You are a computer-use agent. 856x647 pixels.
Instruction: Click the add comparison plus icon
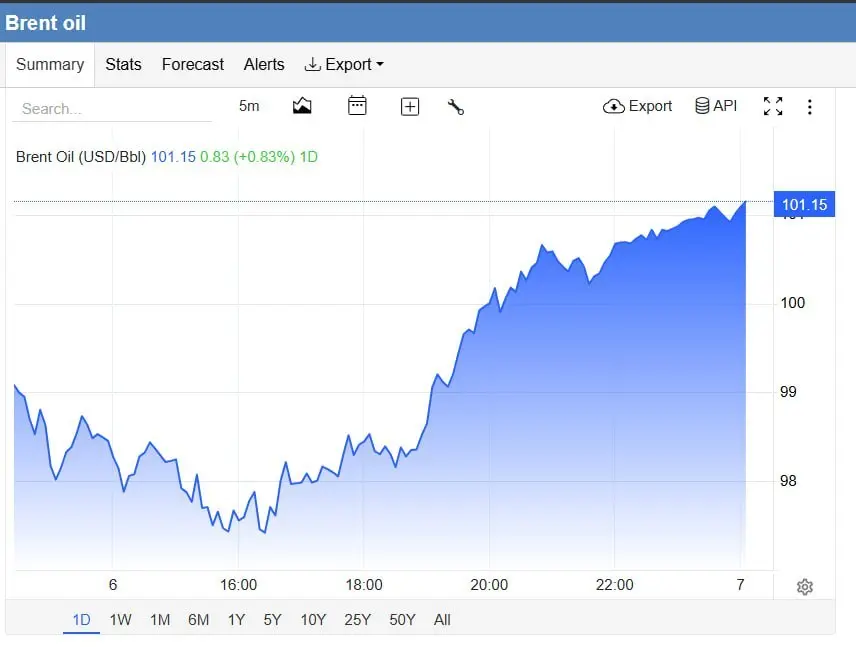(x=409, y=106)
